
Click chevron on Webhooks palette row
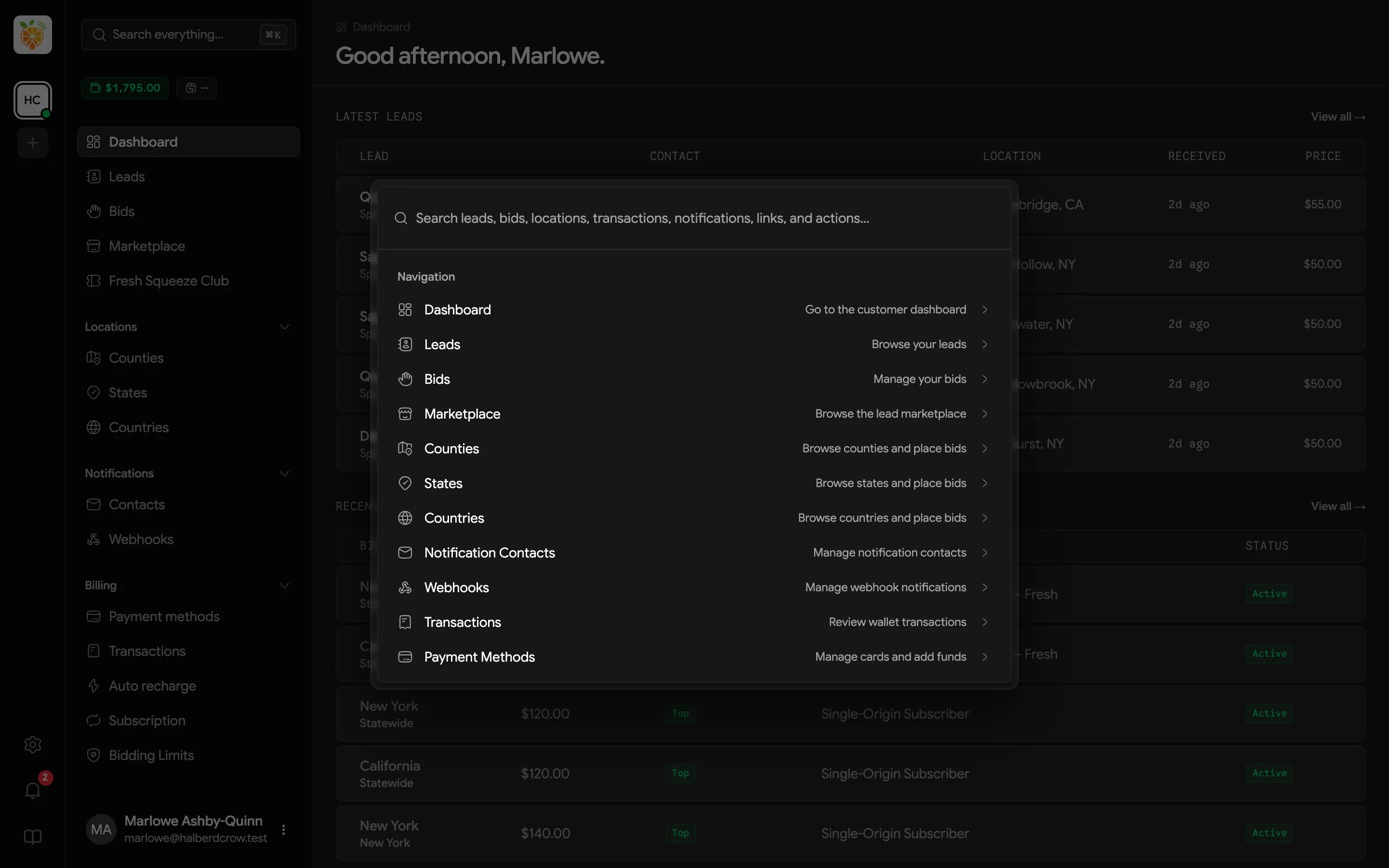click(x=985, y=587)
